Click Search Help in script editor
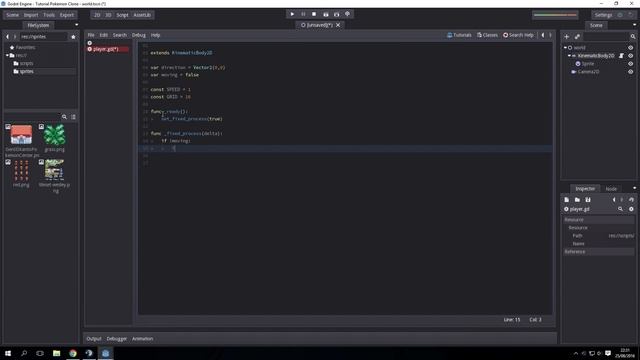640x360 pixels. (518, 35)
